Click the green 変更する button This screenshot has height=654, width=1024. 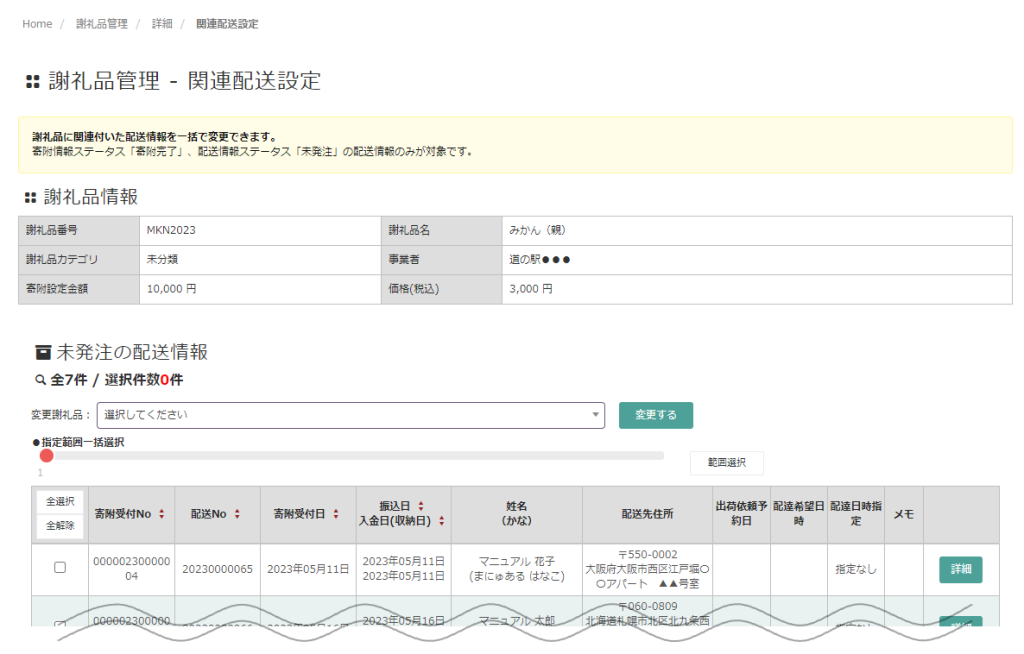tap(655, 415)
